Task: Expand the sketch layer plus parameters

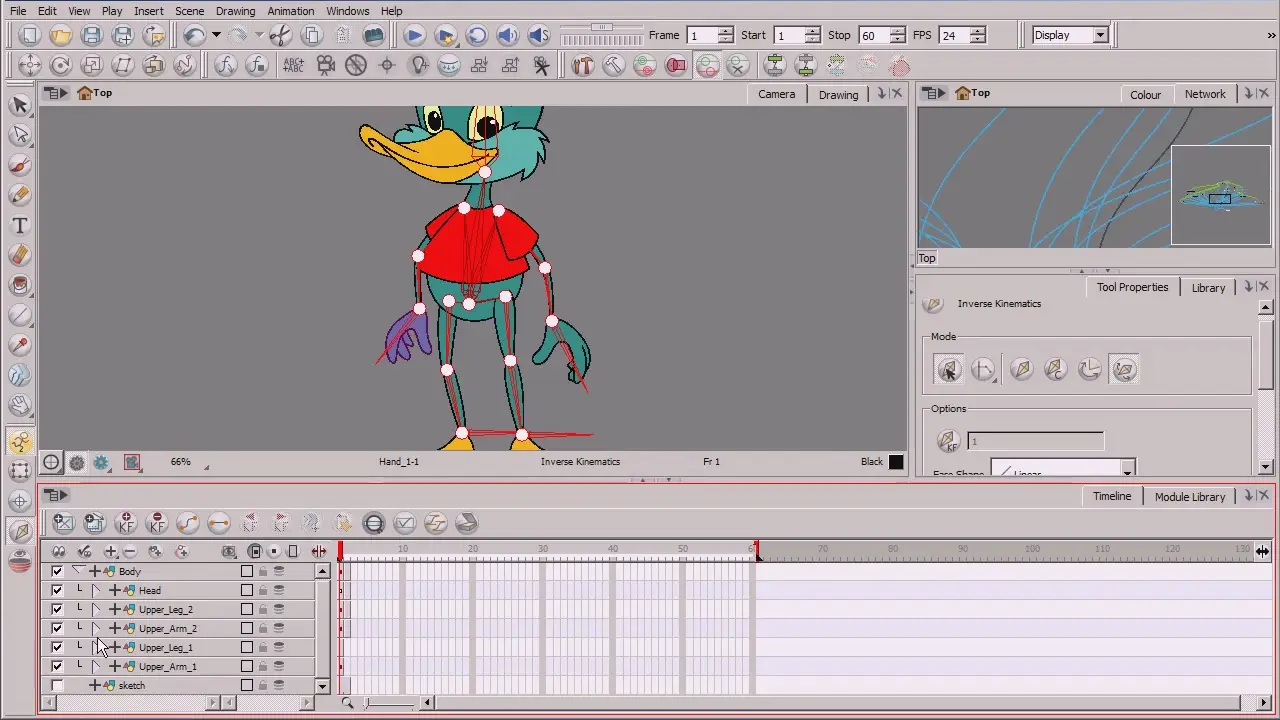Action: point(95,685)
